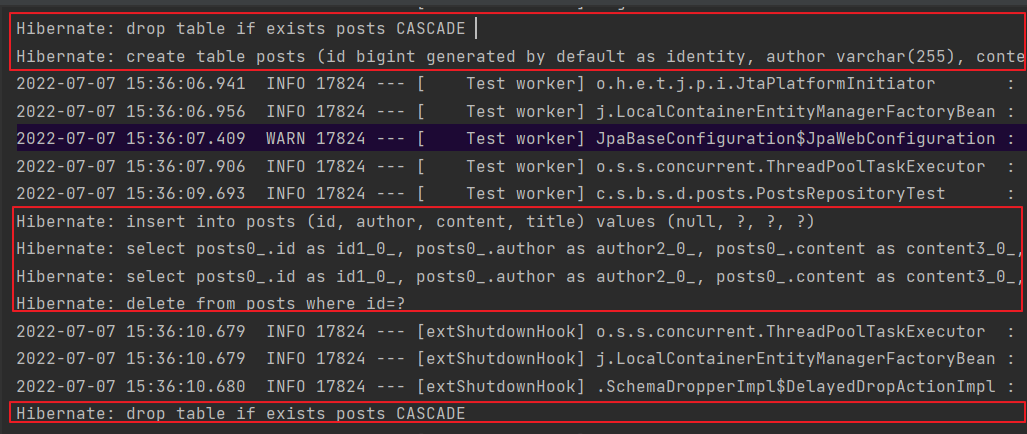Click the second 'select posts0_.id' Hibernate line
The width and height of the screenshot is (1027, 434).
point(521,277)
